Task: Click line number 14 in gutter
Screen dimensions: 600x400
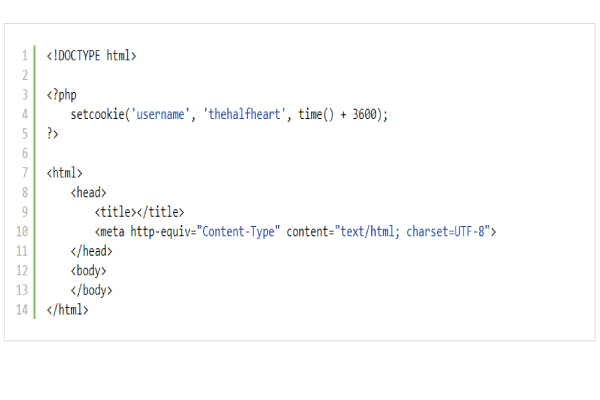Action: pos(22,310)
